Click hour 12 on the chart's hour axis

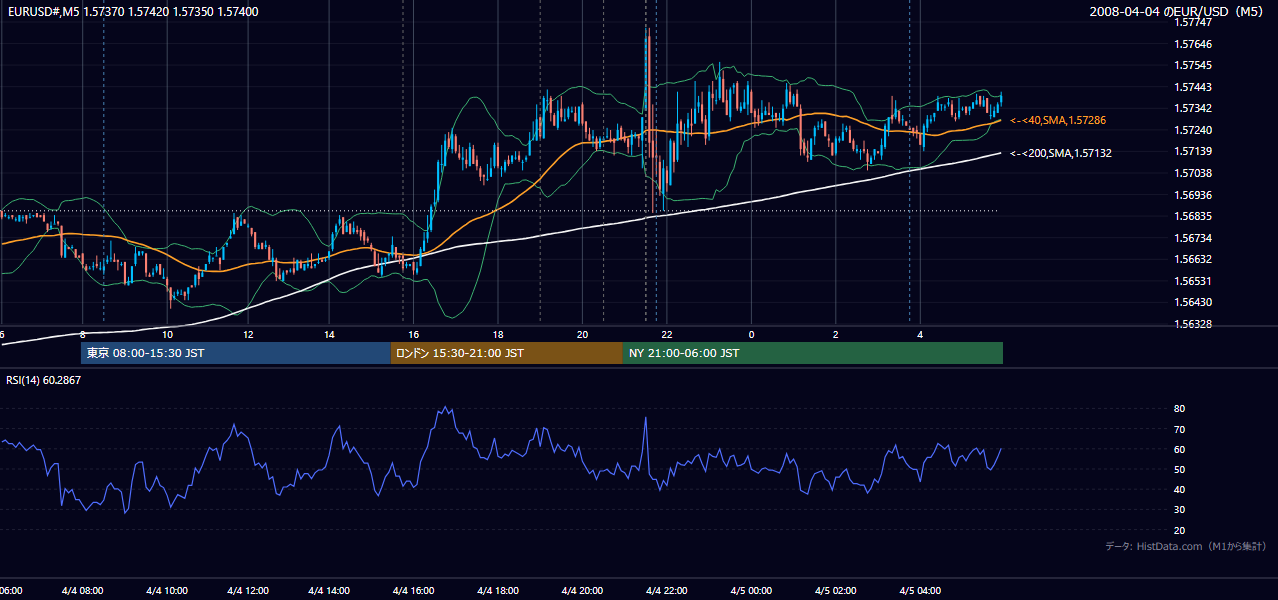[248, 334]
